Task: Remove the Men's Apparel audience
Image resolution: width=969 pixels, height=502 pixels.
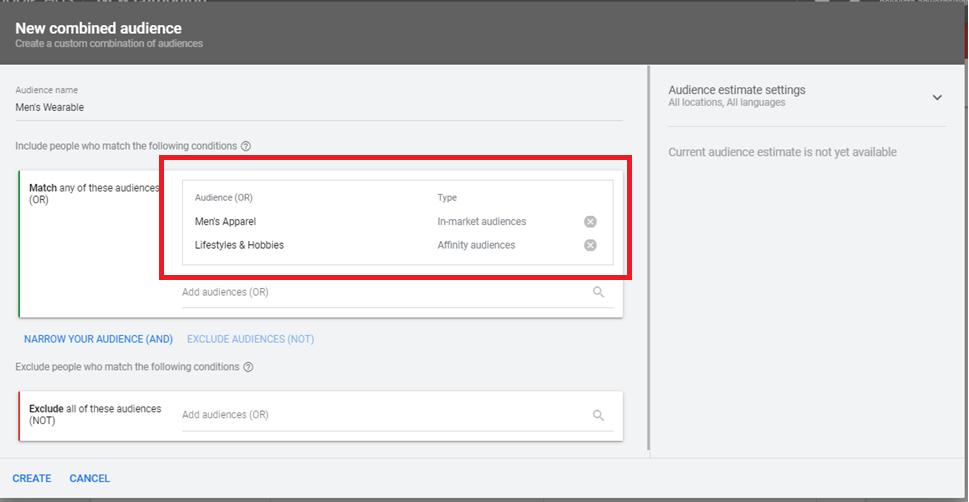Action: click(x=590, y=221)
